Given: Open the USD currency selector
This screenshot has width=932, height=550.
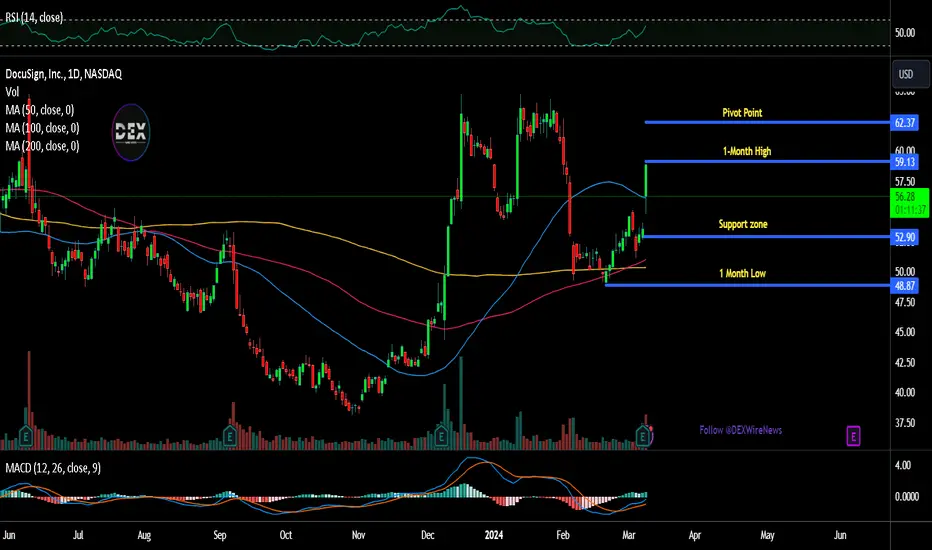Looking at the screenshot, I should pyautogui.click(x=911, y=74).
